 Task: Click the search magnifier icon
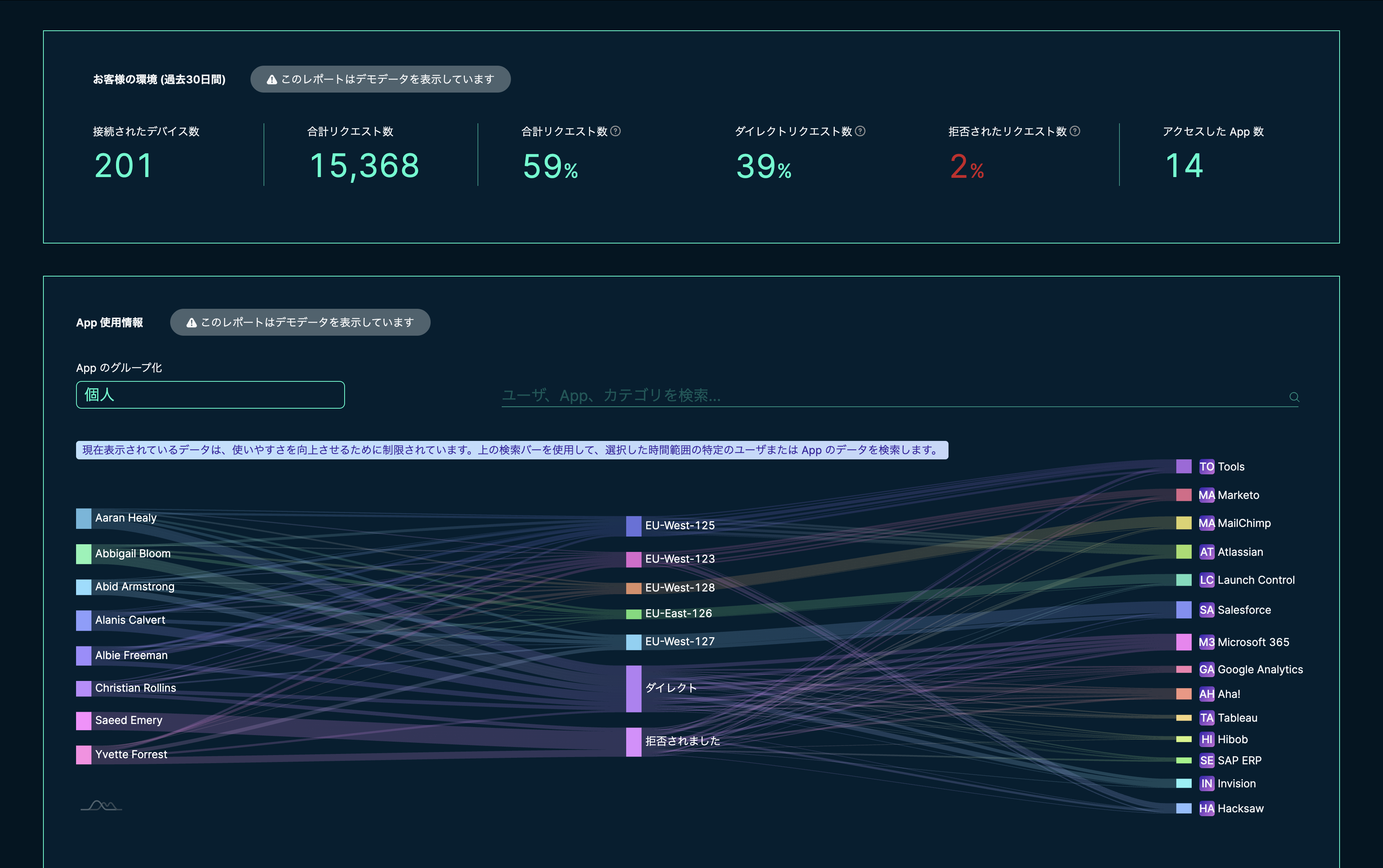[1294, 397]
